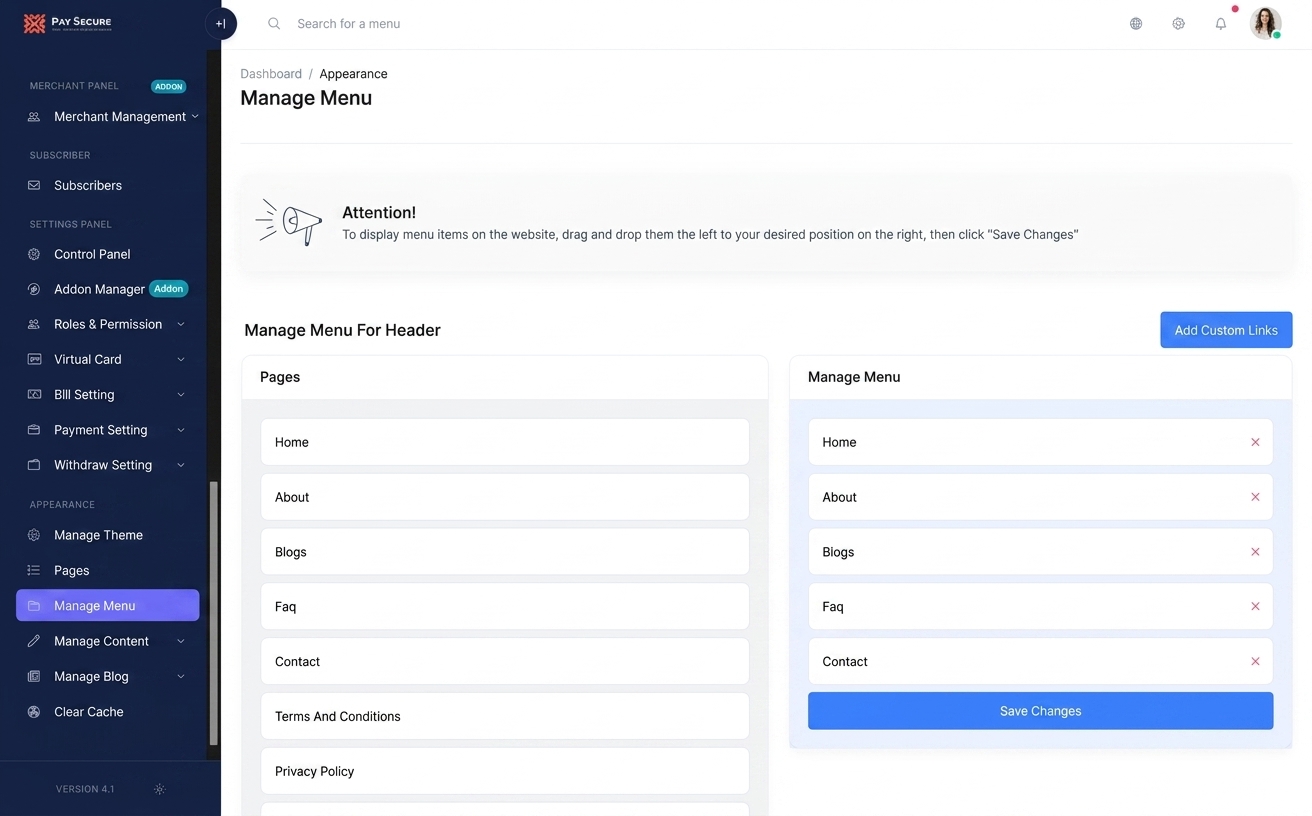1312x816 pixels.
Task: Toggle the theme mode sun icon
Action: [x=159, y=789]
